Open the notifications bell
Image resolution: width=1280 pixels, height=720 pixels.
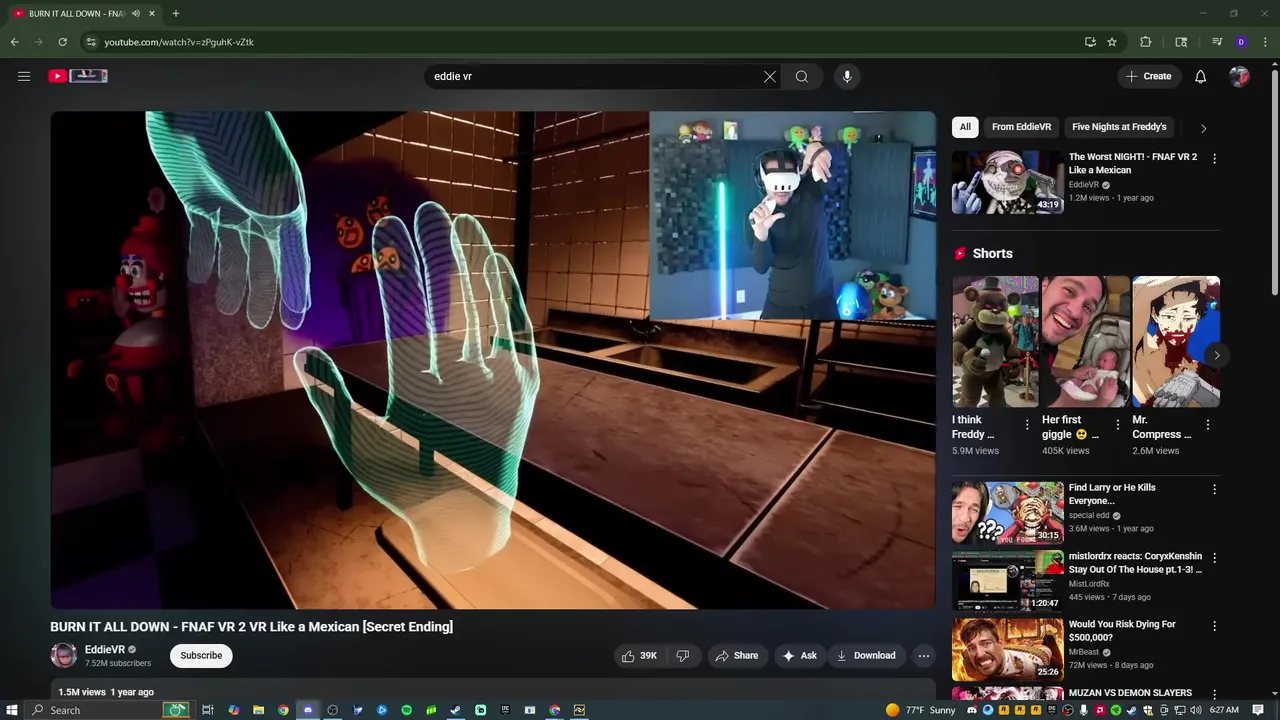pos(1201,76)
